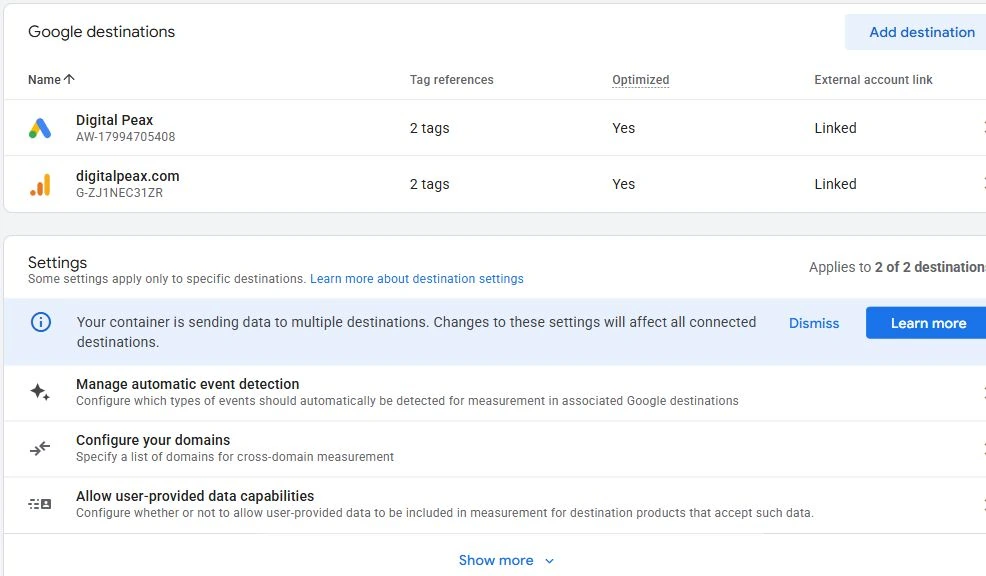Open Allow user-provided data capabilities setting
This screenshot has width=986, height=576.
494,504
